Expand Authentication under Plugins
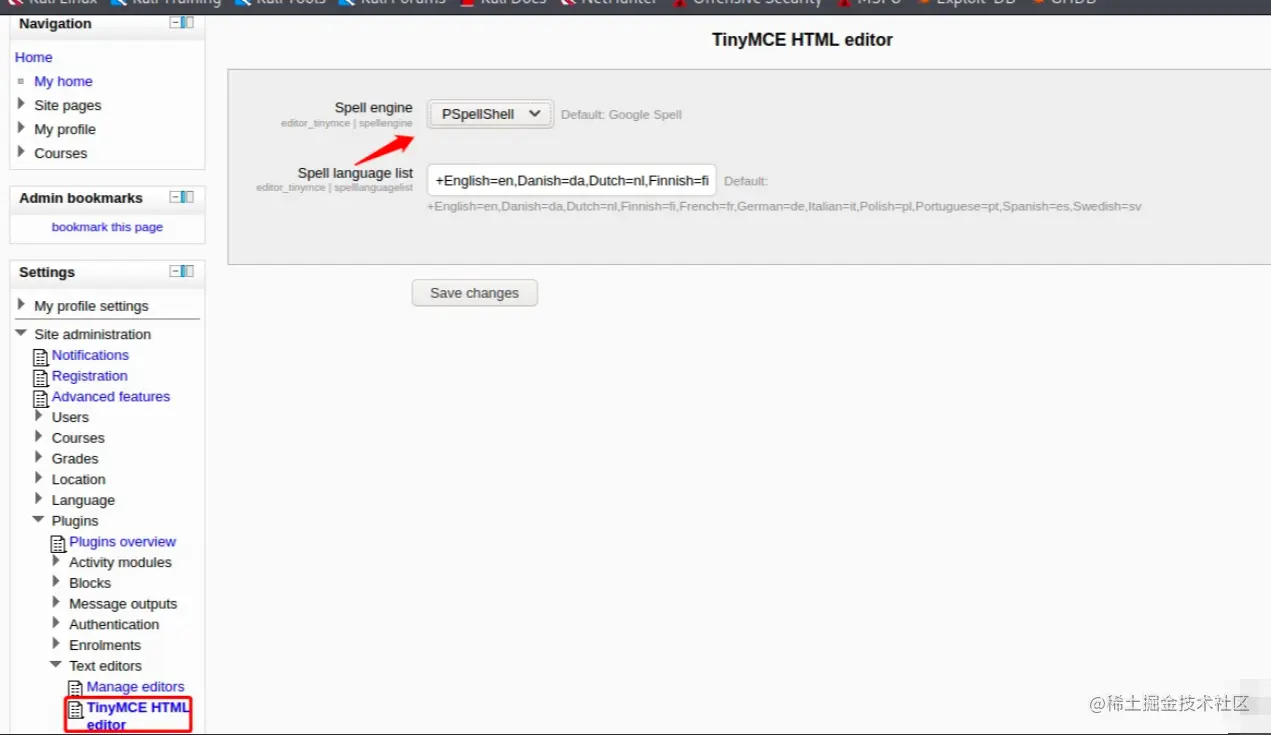This screenshot has height=735, width=1271. click(57, 623)
